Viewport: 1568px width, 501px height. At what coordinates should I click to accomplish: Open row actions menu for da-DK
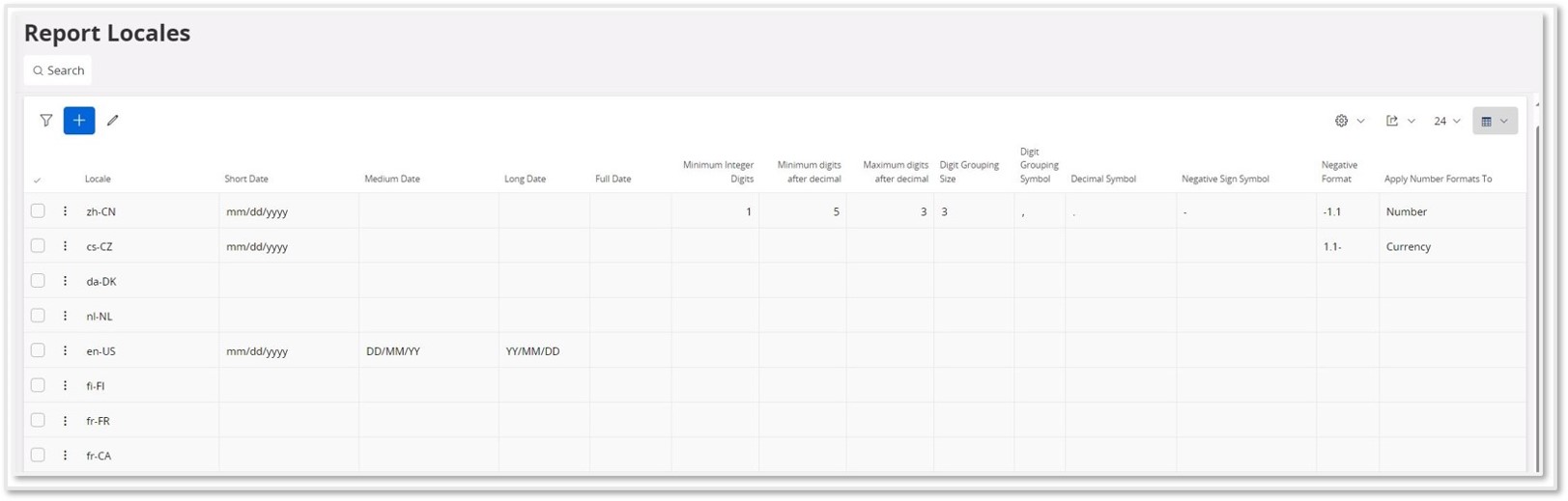point(66,281)
